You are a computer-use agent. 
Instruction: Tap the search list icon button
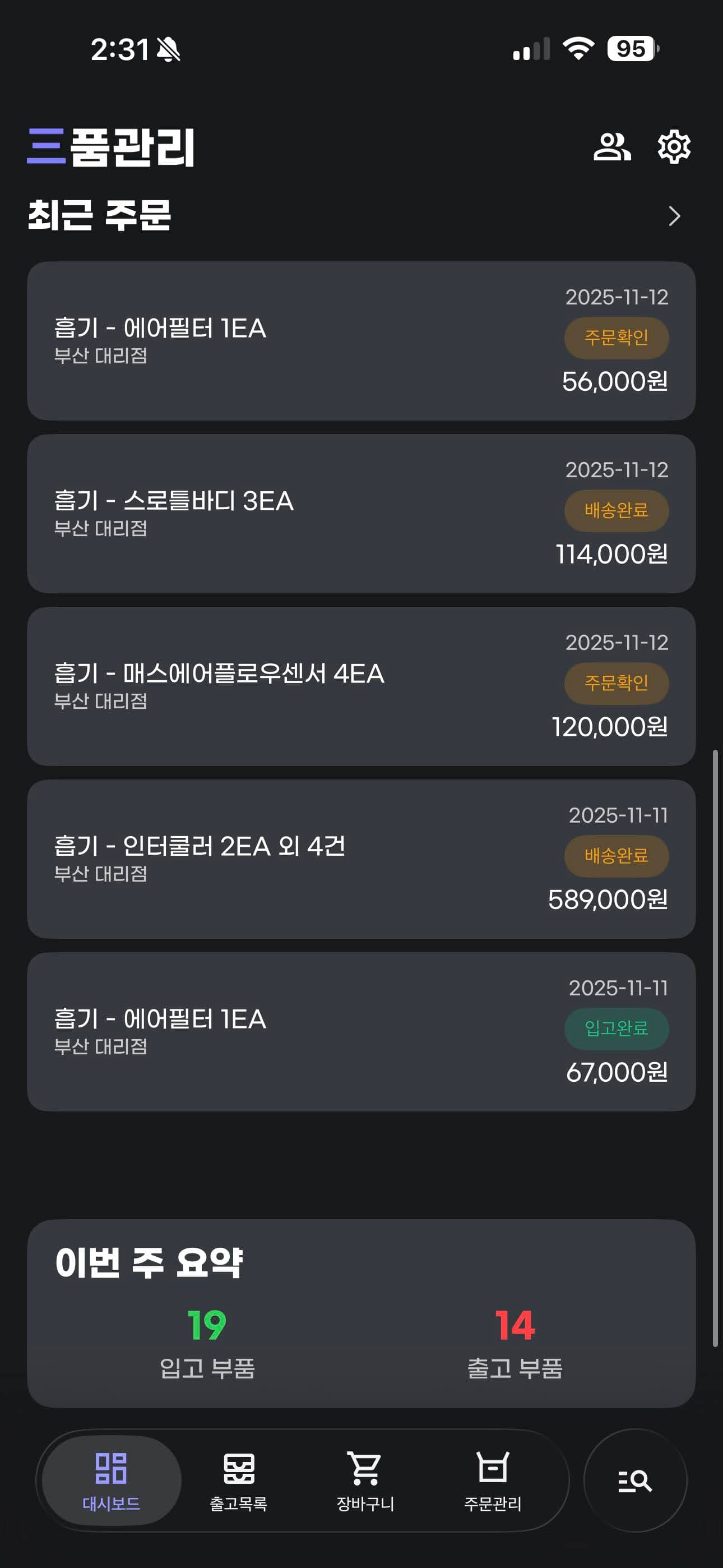[635, 1480]
